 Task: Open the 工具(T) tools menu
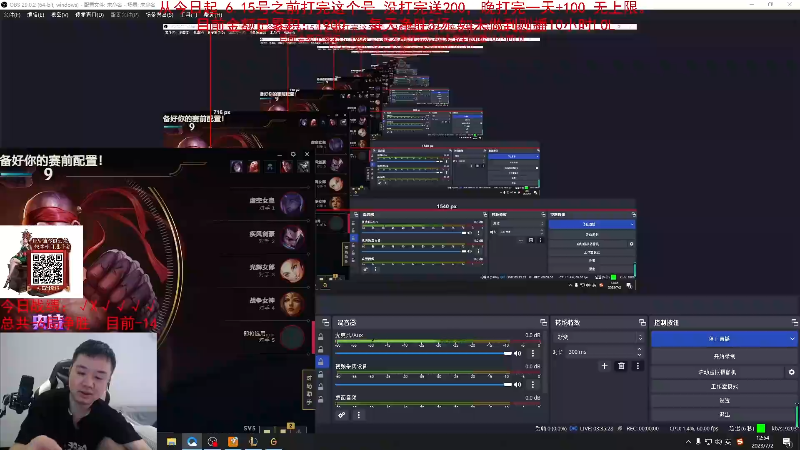(189, 15)
